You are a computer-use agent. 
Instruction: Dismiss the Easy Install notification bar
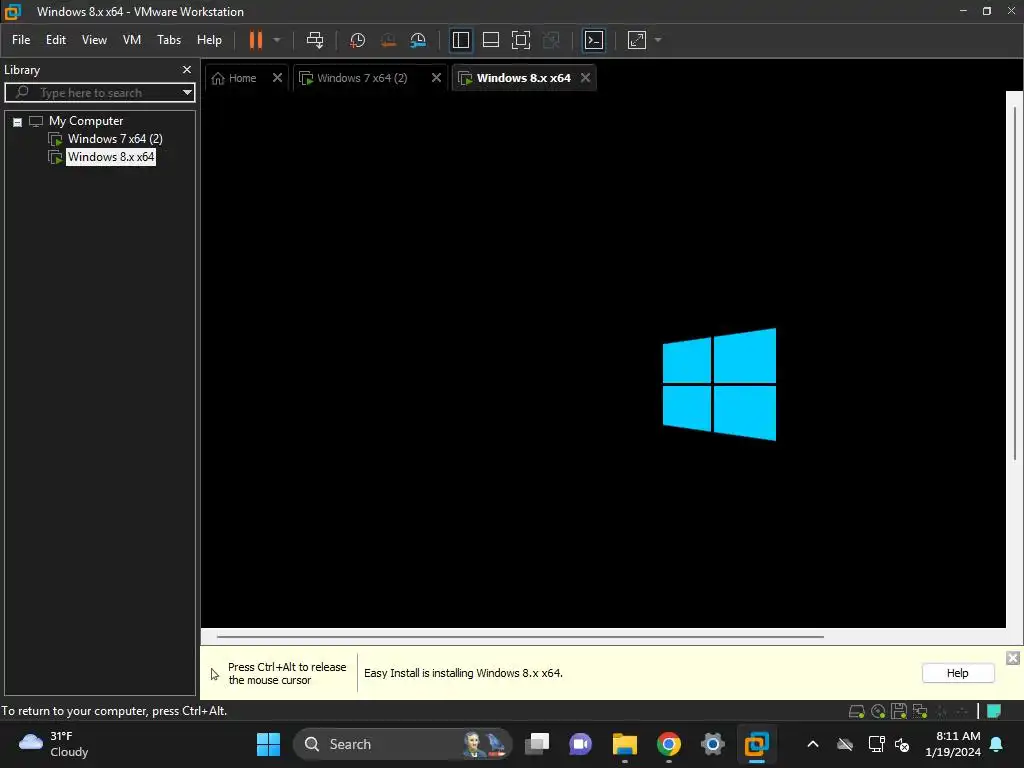coord(1012,658)
